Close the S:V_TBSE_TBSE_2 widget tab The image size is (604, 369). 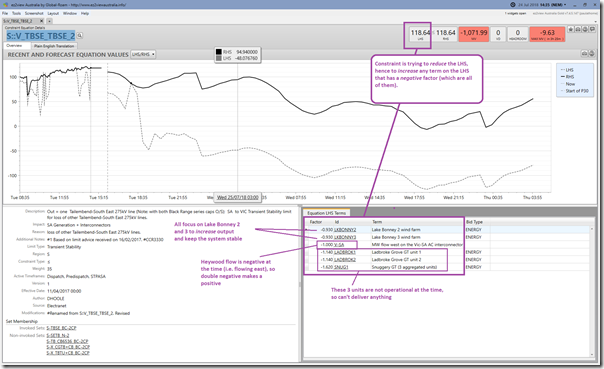42,21
